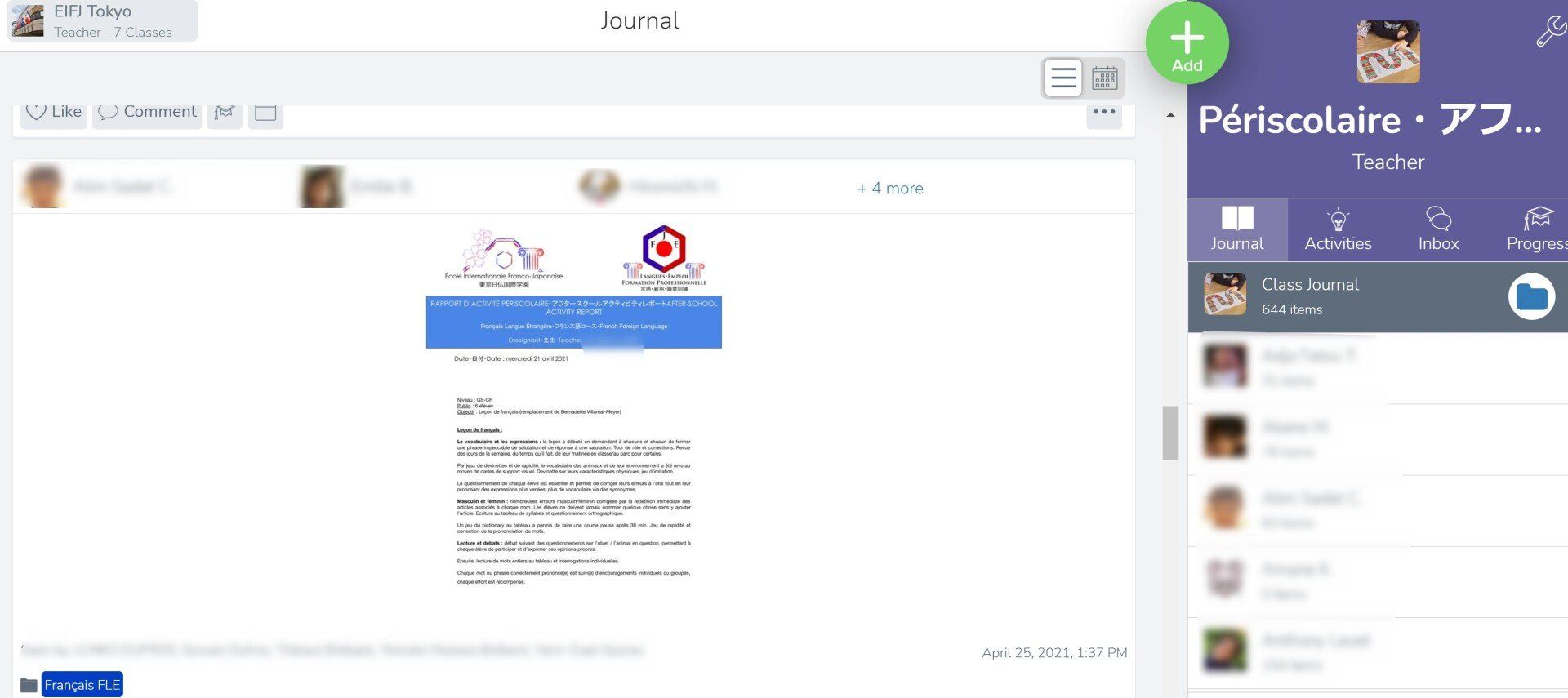
Task: Open Comment on the post
Action: (x=147, y=112)
